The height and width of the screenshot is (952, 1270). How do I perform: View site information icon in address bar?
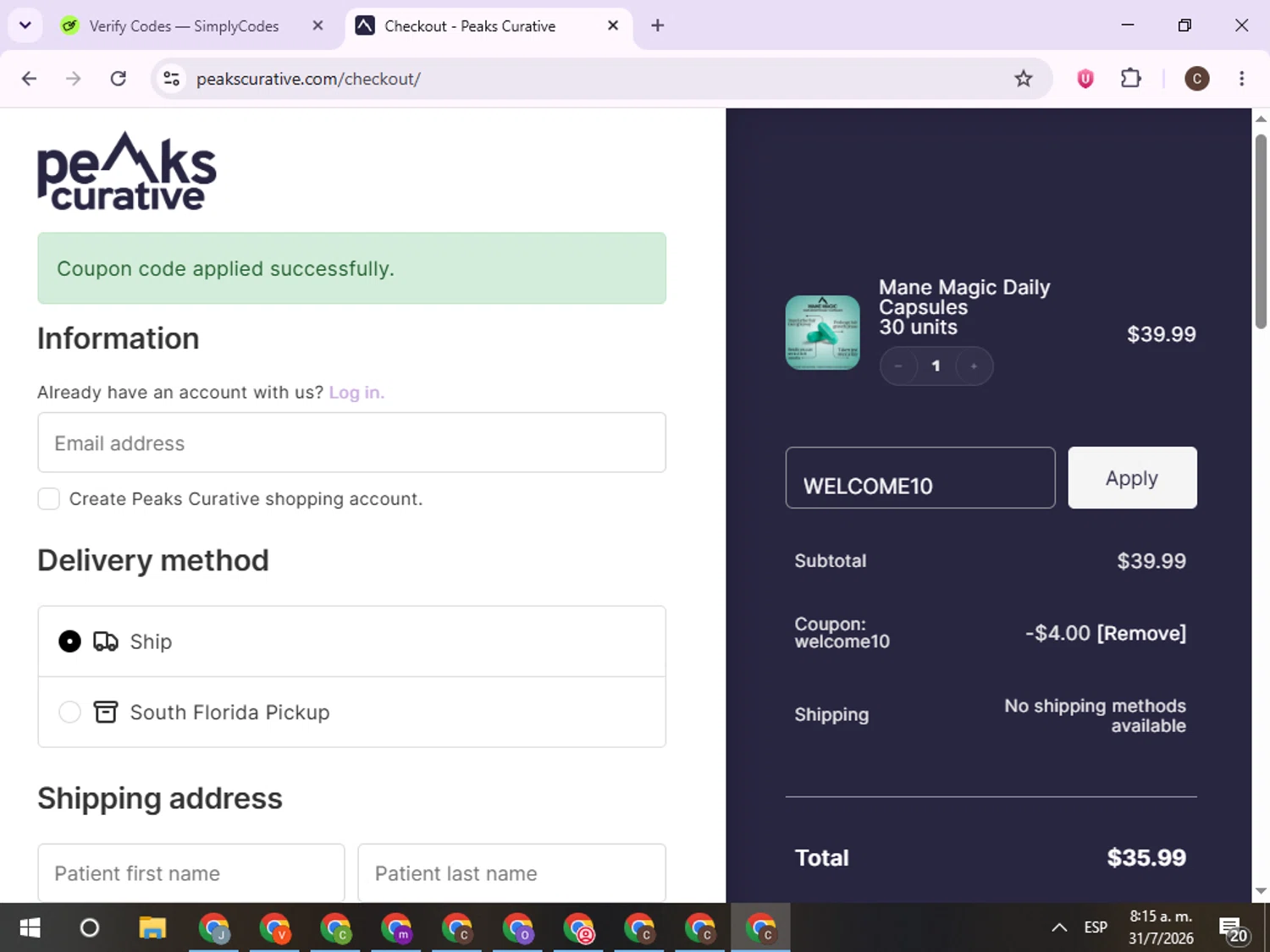pos(172,79)
